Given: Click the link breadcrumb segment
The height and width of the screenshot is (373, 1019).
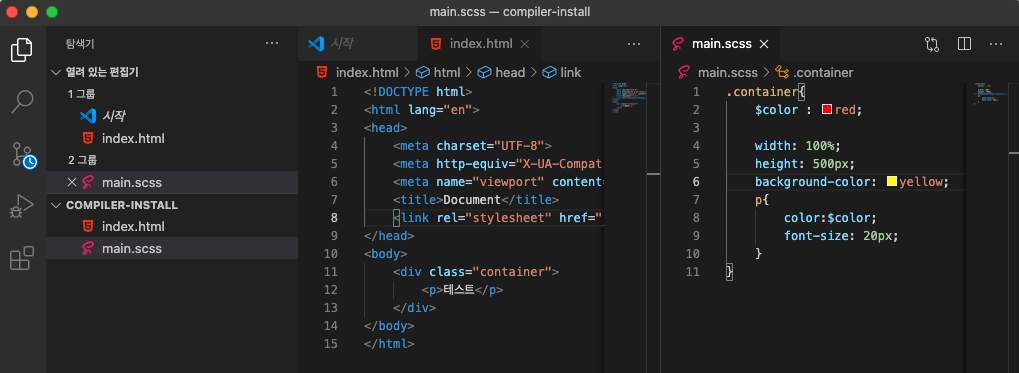Looking at the screenshot, I should pyautogui.click(x=562, y=72).
